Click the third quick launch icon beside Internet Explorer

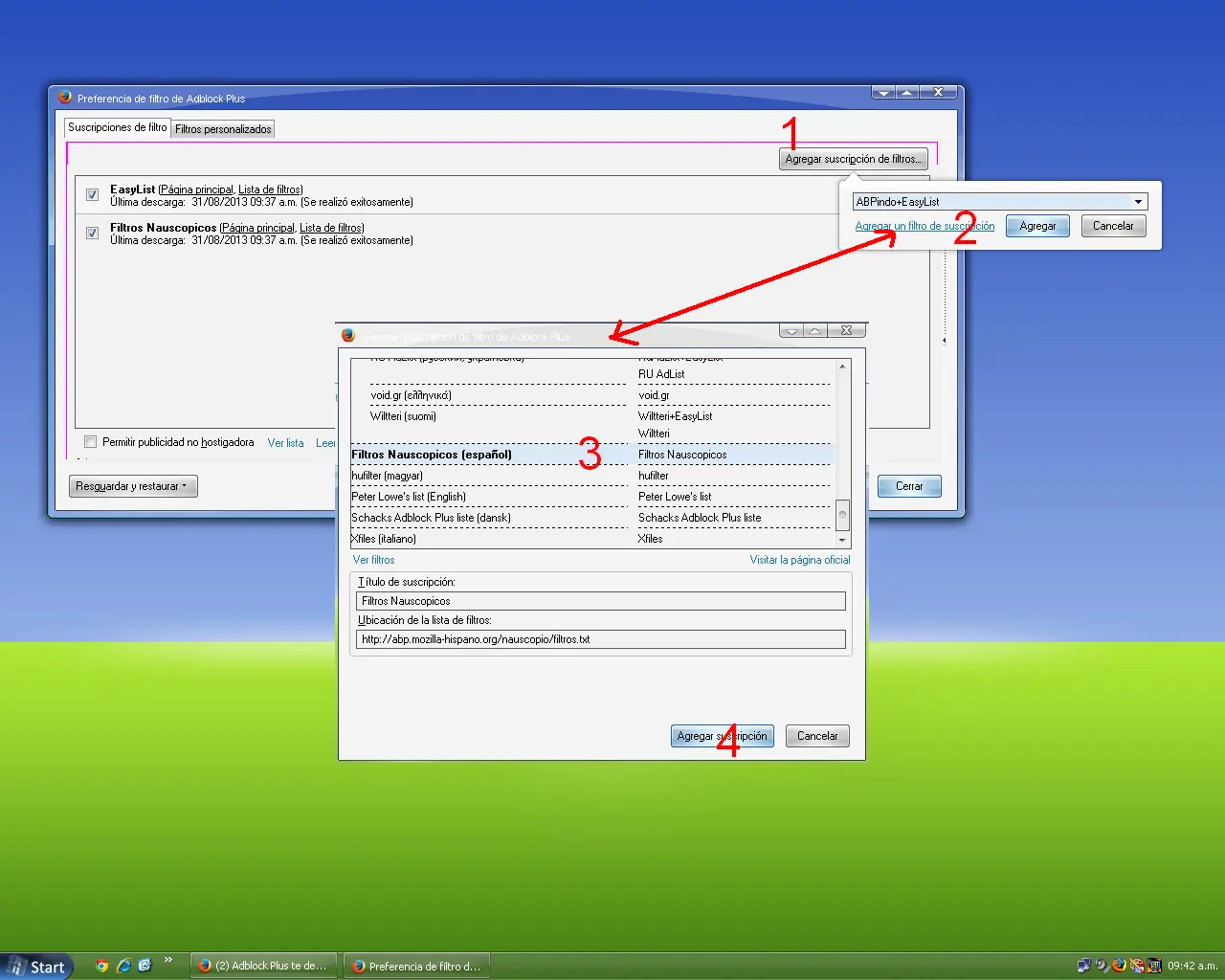click(145, 966)
